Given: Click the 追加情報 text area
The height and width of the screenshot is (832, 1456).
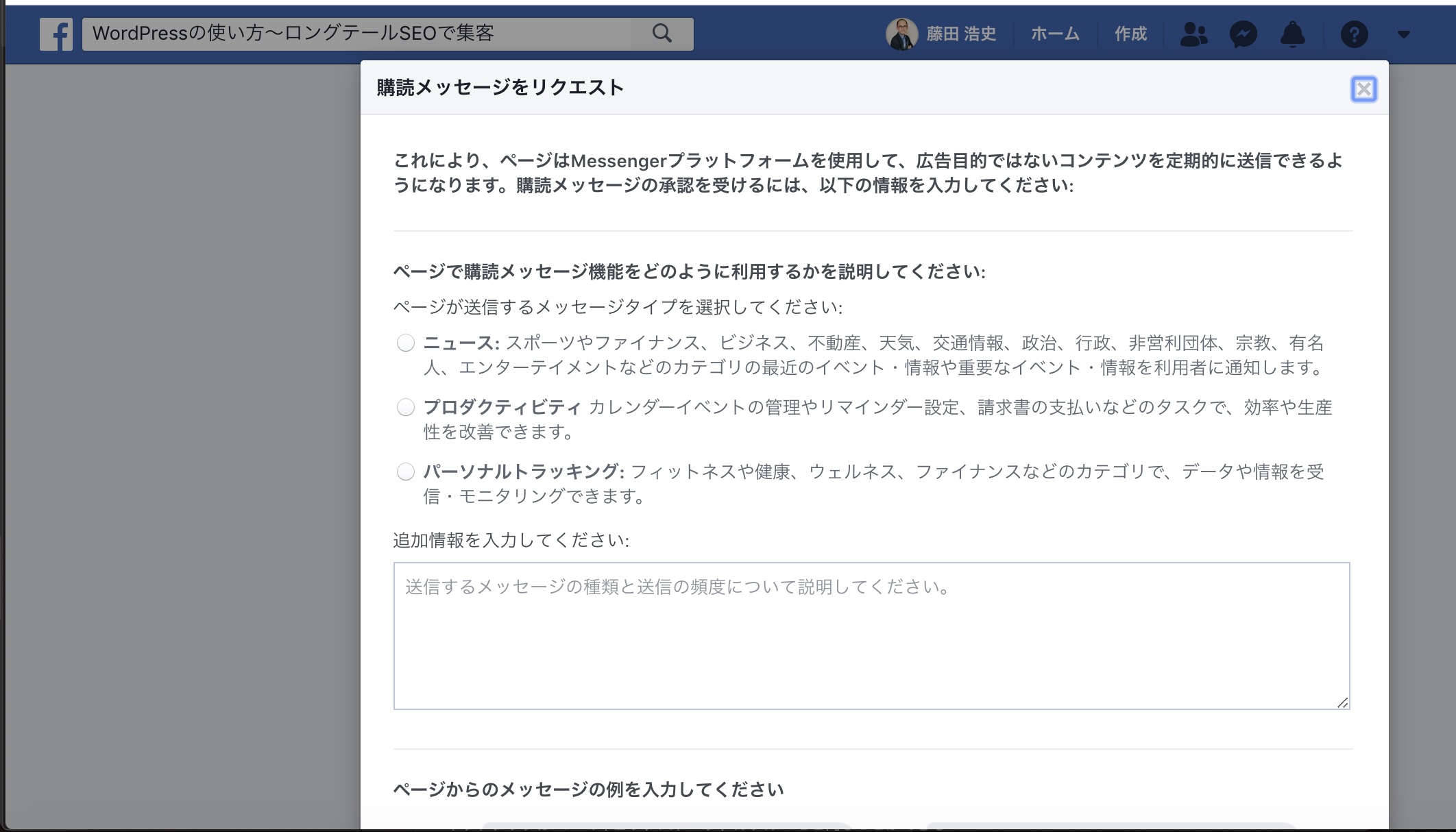Looking at the screenshot, I should pos(871,636).
